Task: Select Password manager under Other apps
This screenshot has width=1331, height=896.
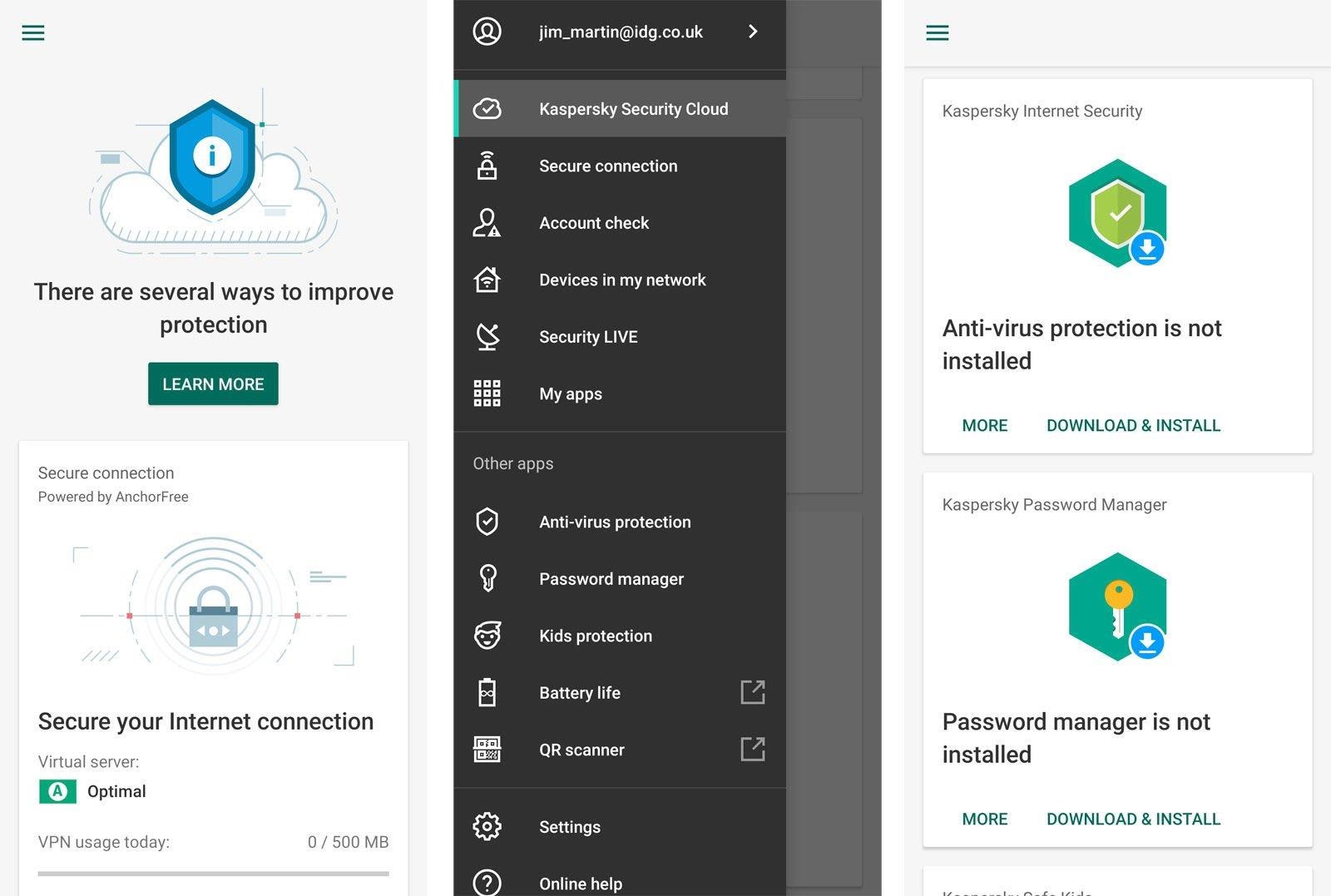Action: [x=620, y=578]
